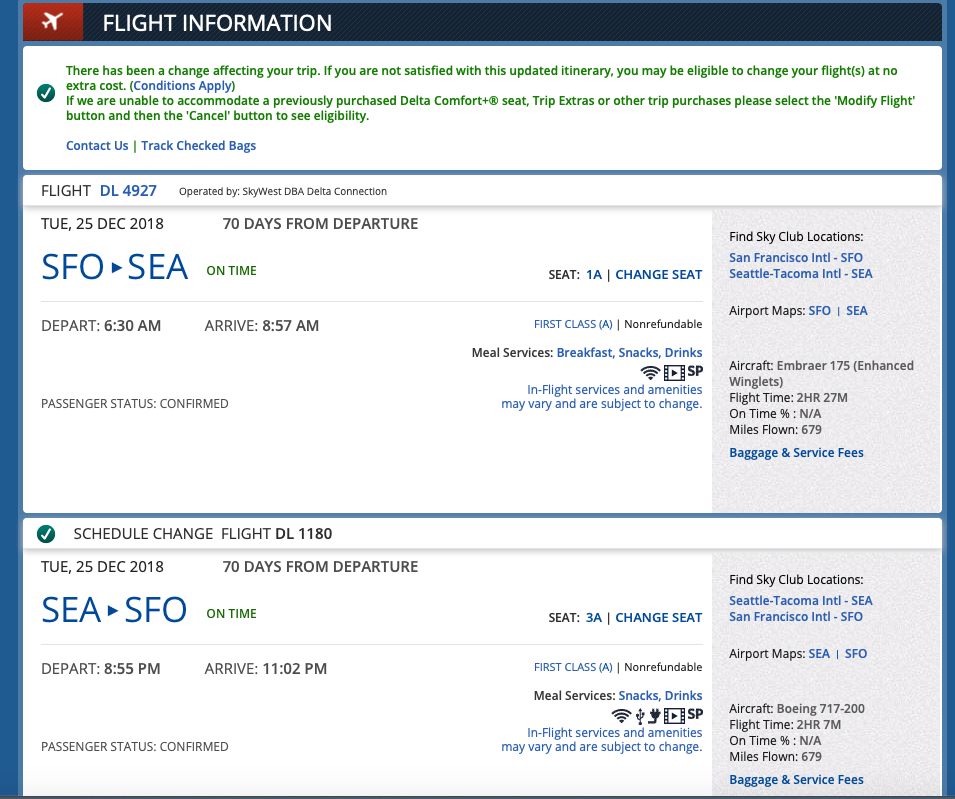Open flight number DL 4927 details
This screenshot has height=799, width=955.
tap(128, 191)
